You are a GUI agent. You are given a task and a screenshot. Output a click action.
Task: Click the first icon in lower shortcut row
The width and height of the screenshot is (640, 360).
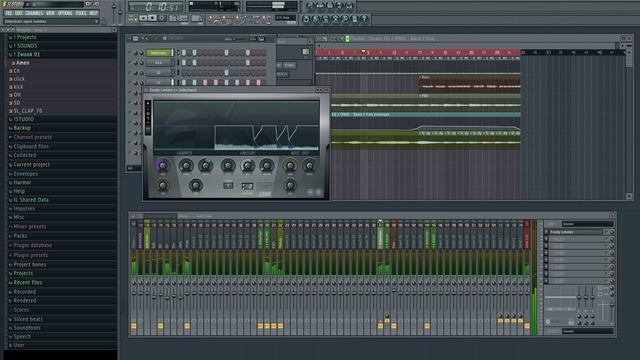click(x=306, y=19)
